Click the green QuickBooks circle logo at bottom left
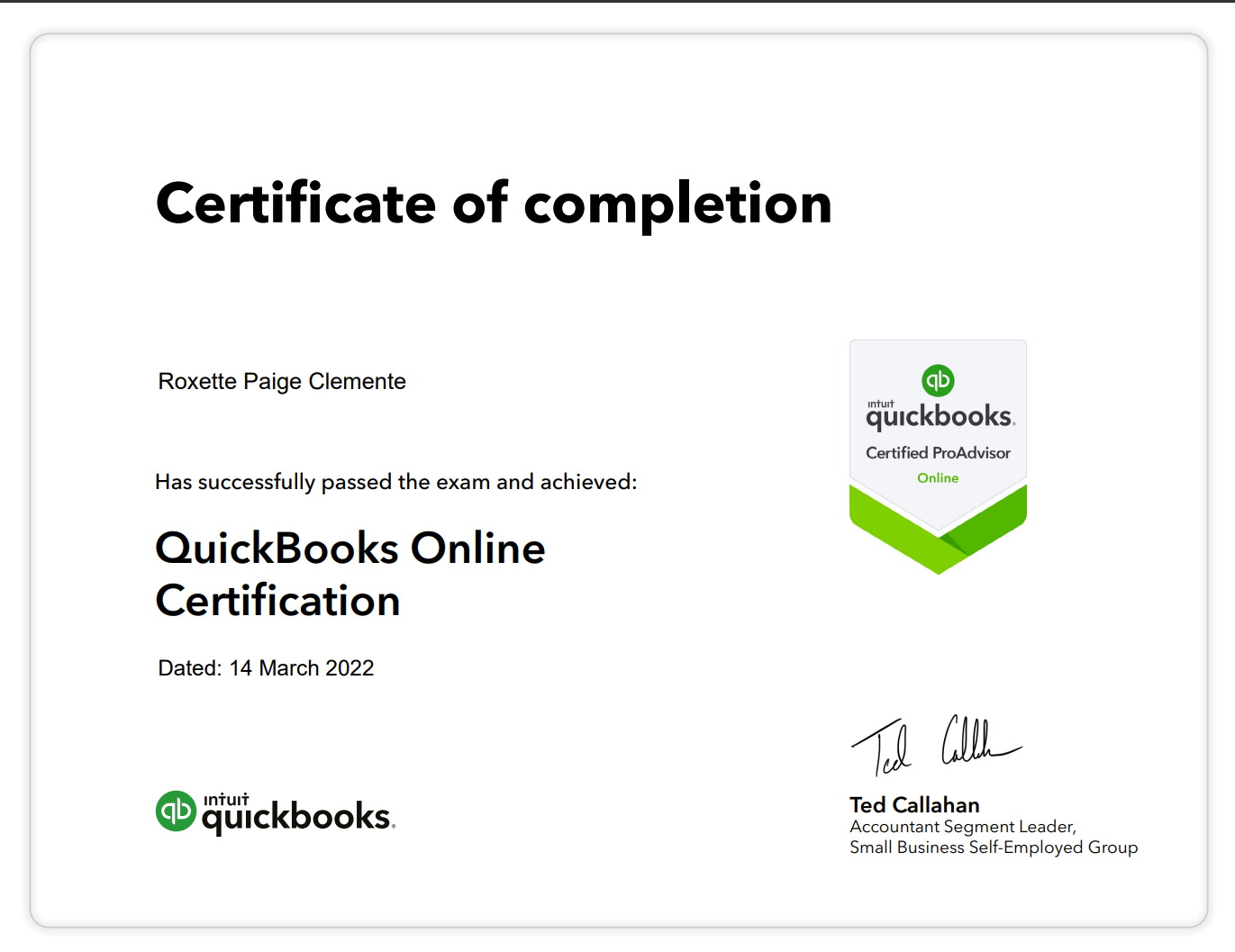The width and height of the screenshot is (1235, 952). (177, 811)
